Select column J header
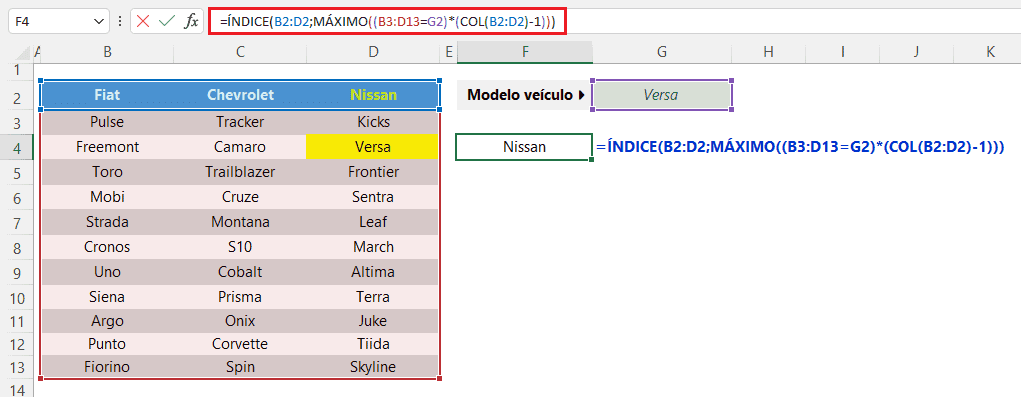 tap(916, 52)
